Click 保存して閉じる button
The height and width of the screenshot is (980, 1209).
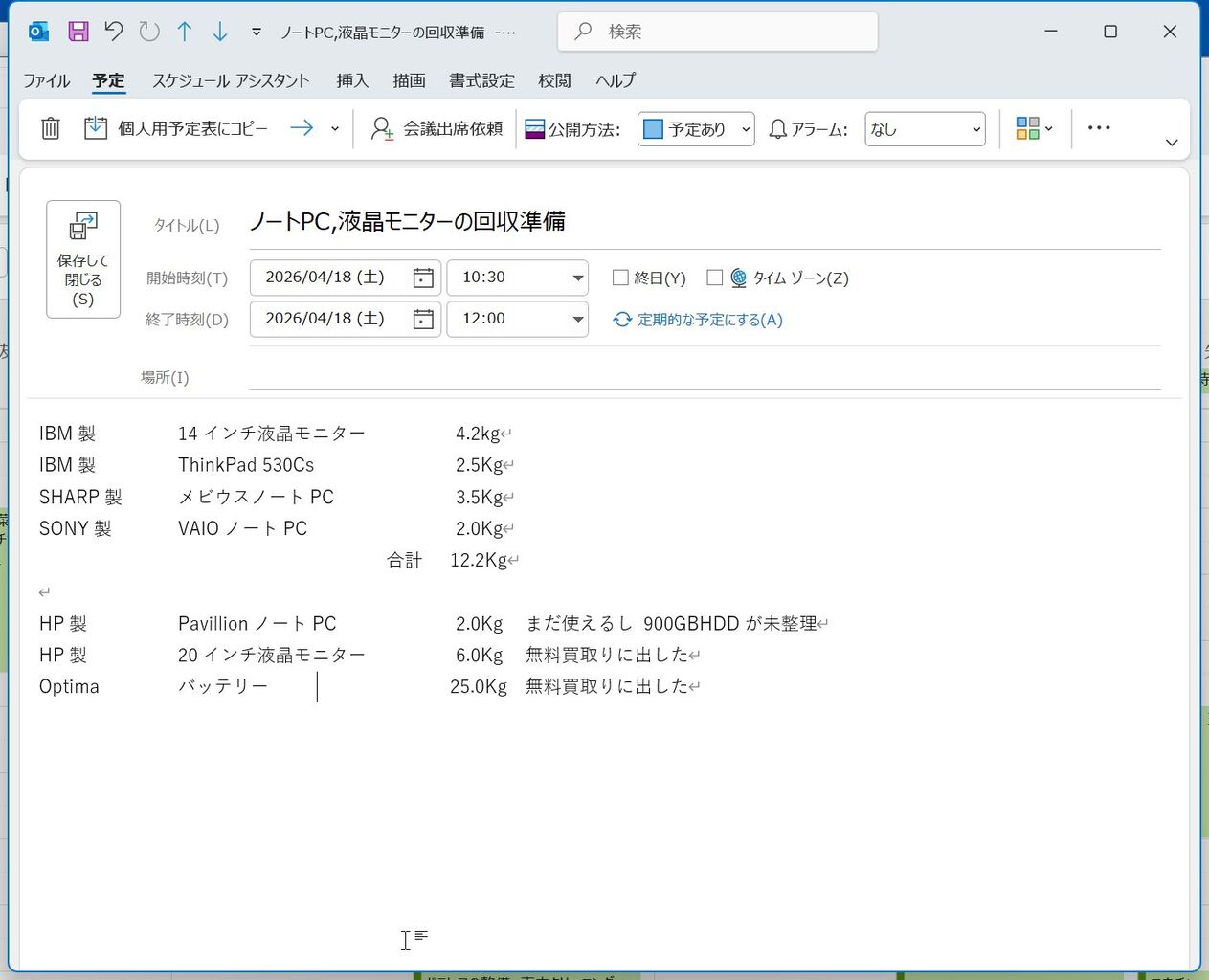(x=83, y=259)
